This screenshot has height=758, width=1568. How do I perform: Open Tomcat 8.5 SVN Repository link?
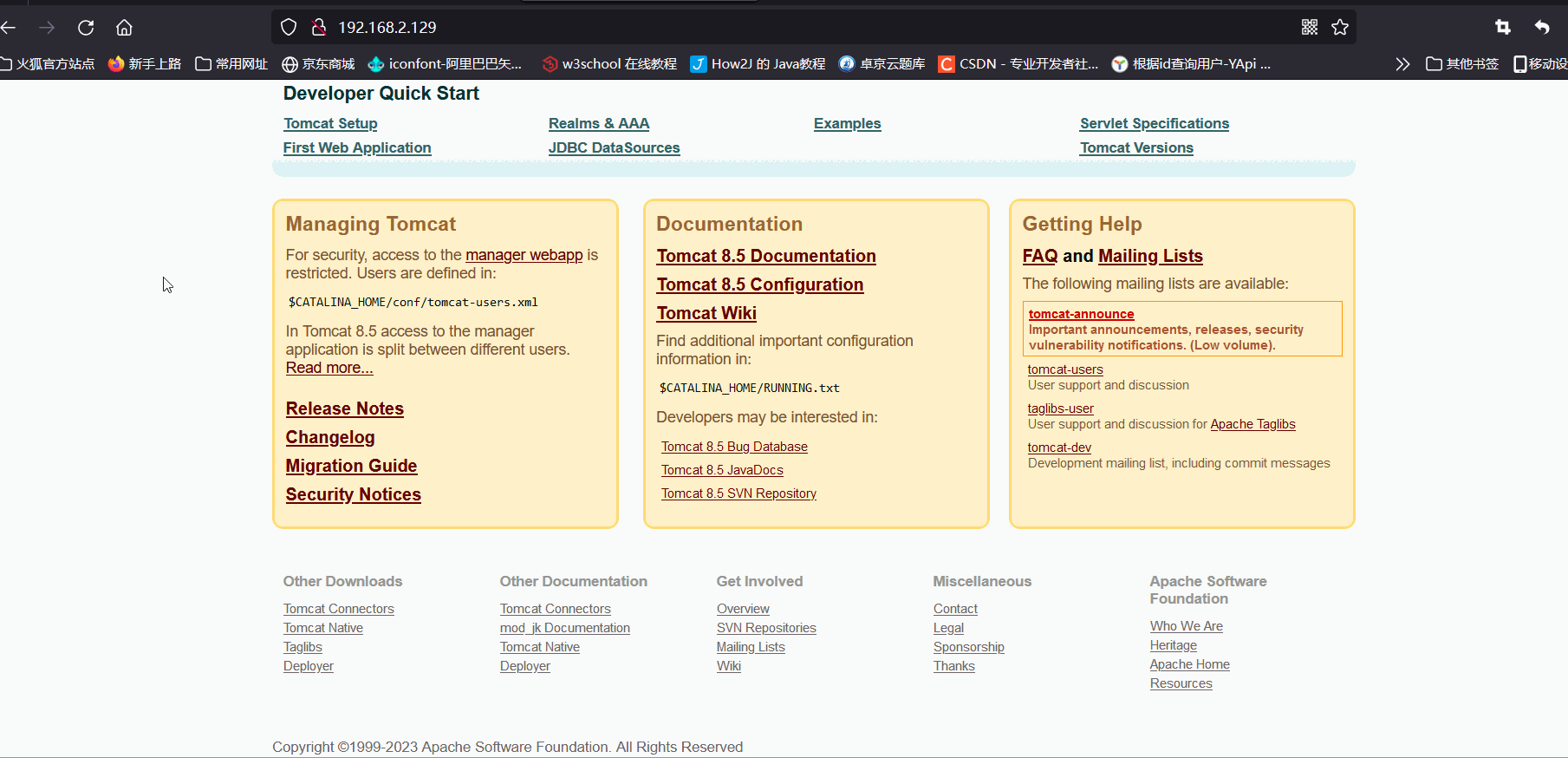tap(738, 493)
